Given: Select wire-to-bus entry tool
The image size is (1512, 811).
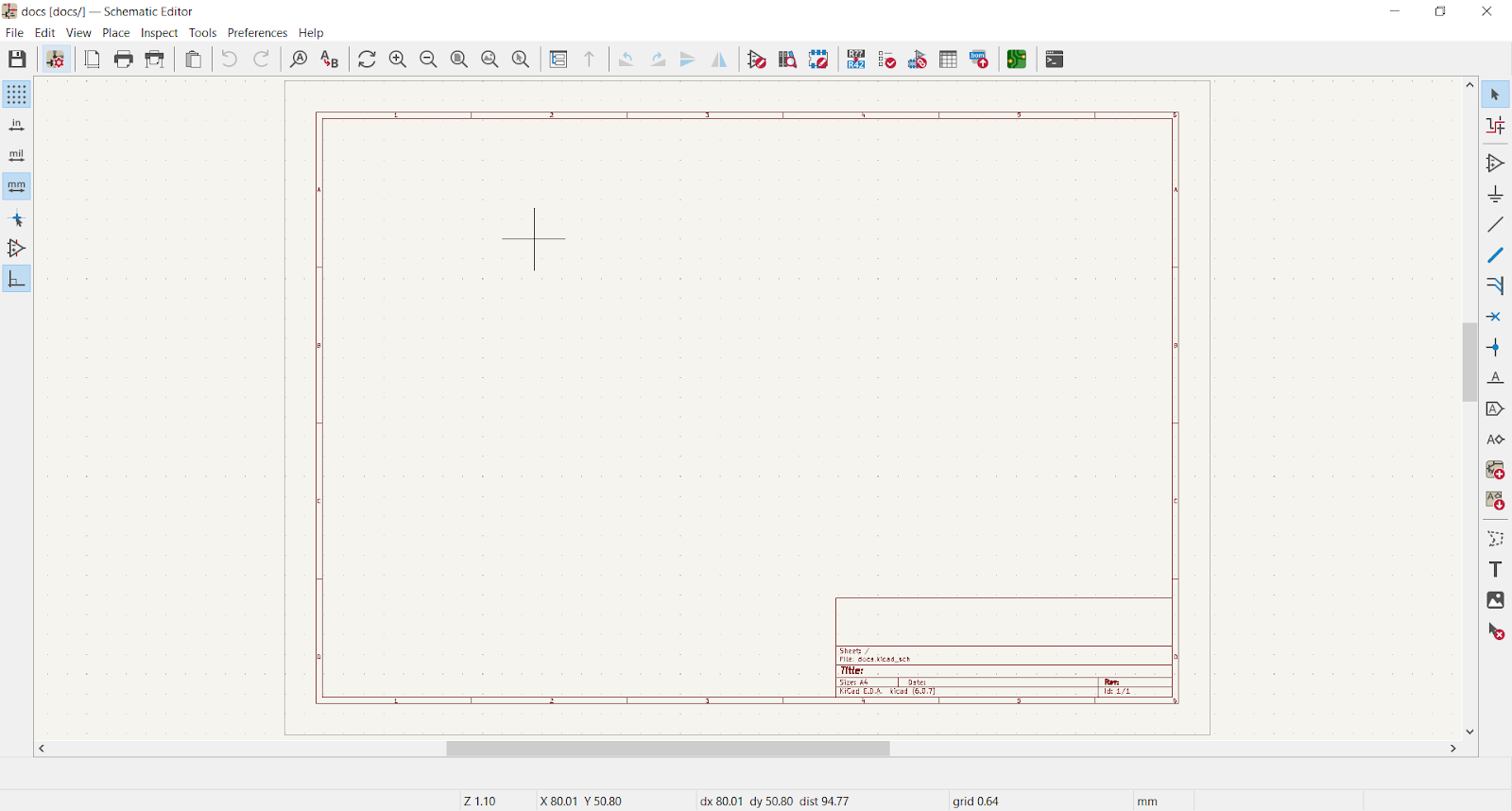Looking at the screenshot, I should tap(1495, 285).
